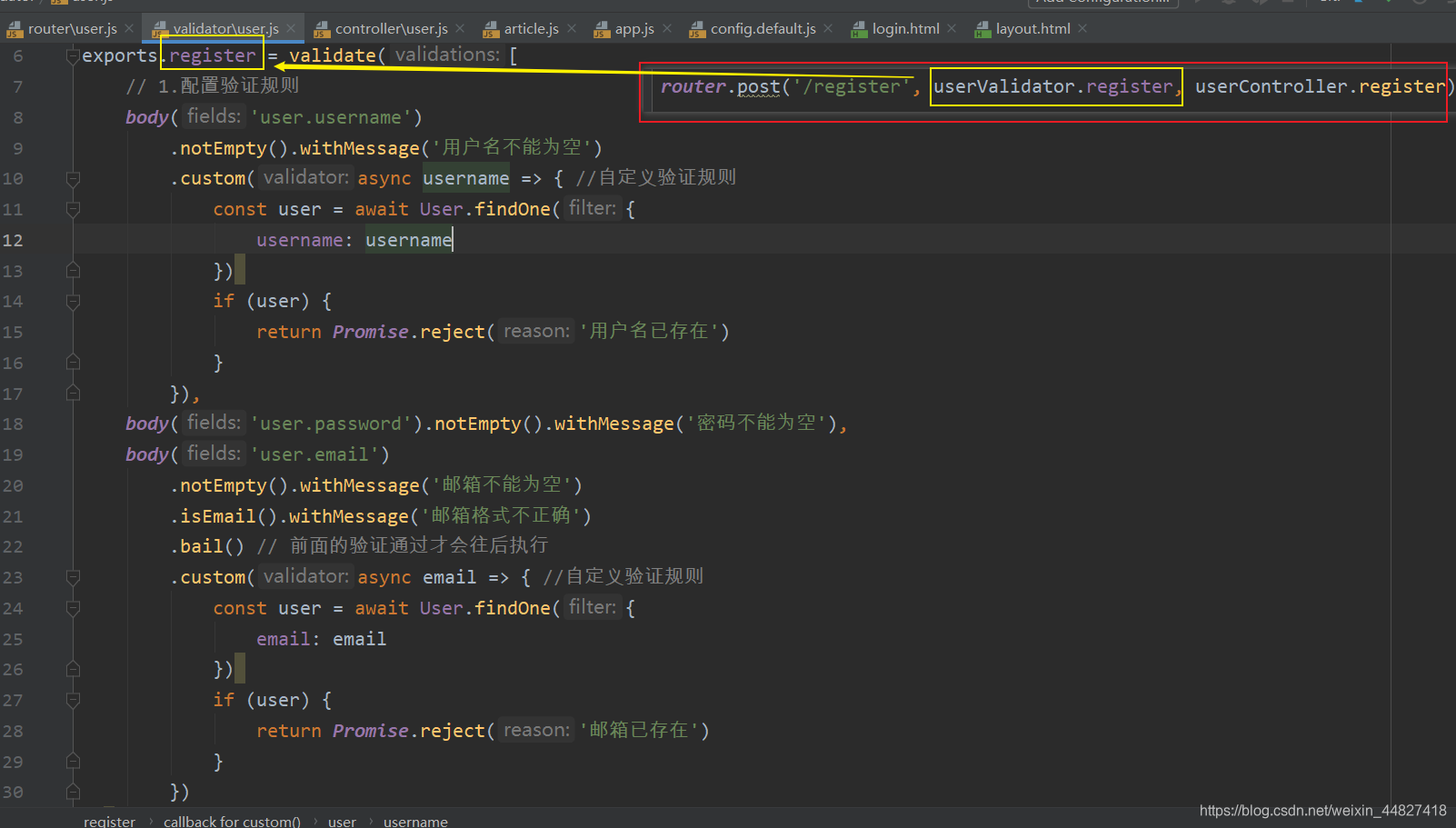
Task: Click the layout.html tab file icon
Action: [982, 30]
